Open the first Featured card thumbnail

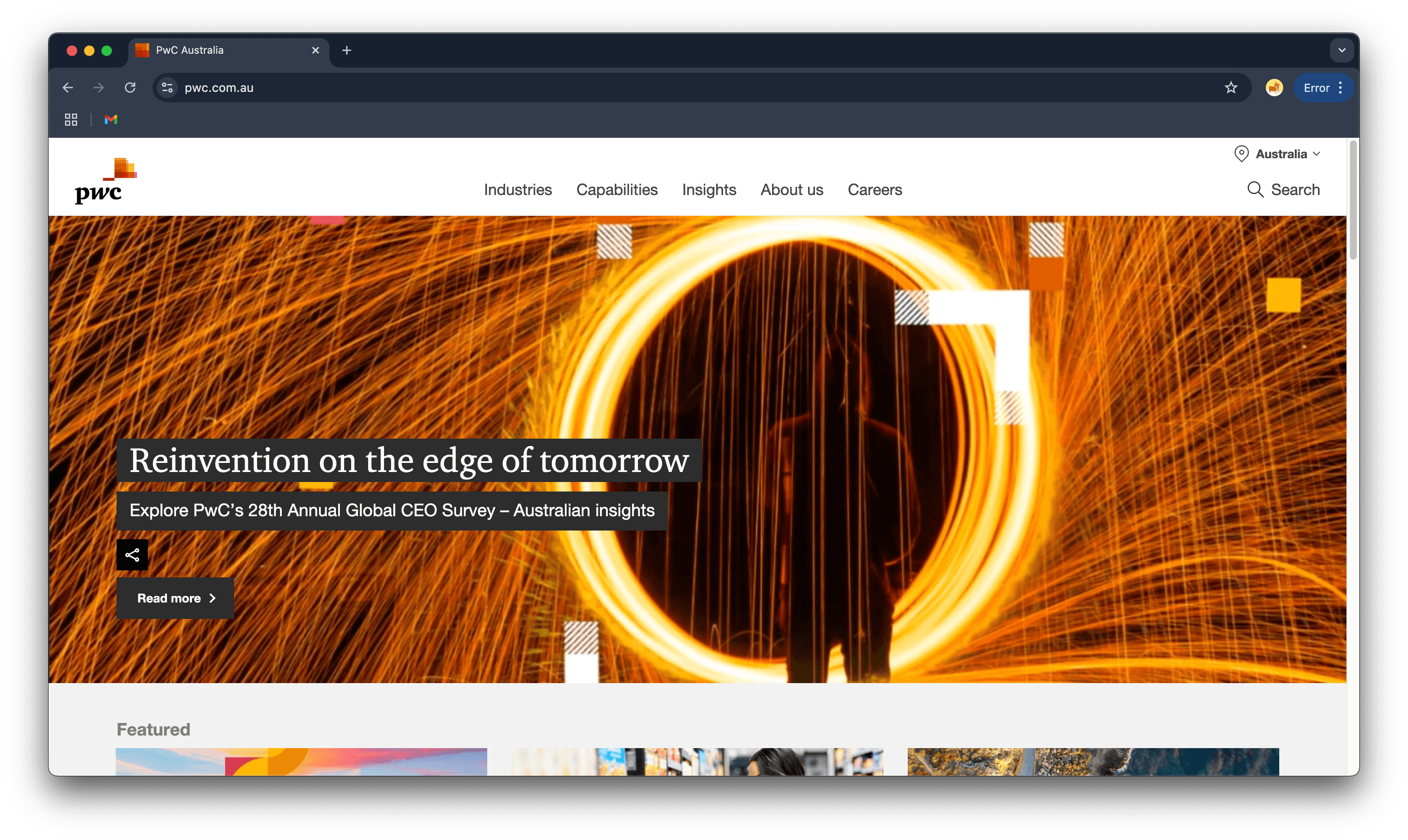tap(301, 762)
